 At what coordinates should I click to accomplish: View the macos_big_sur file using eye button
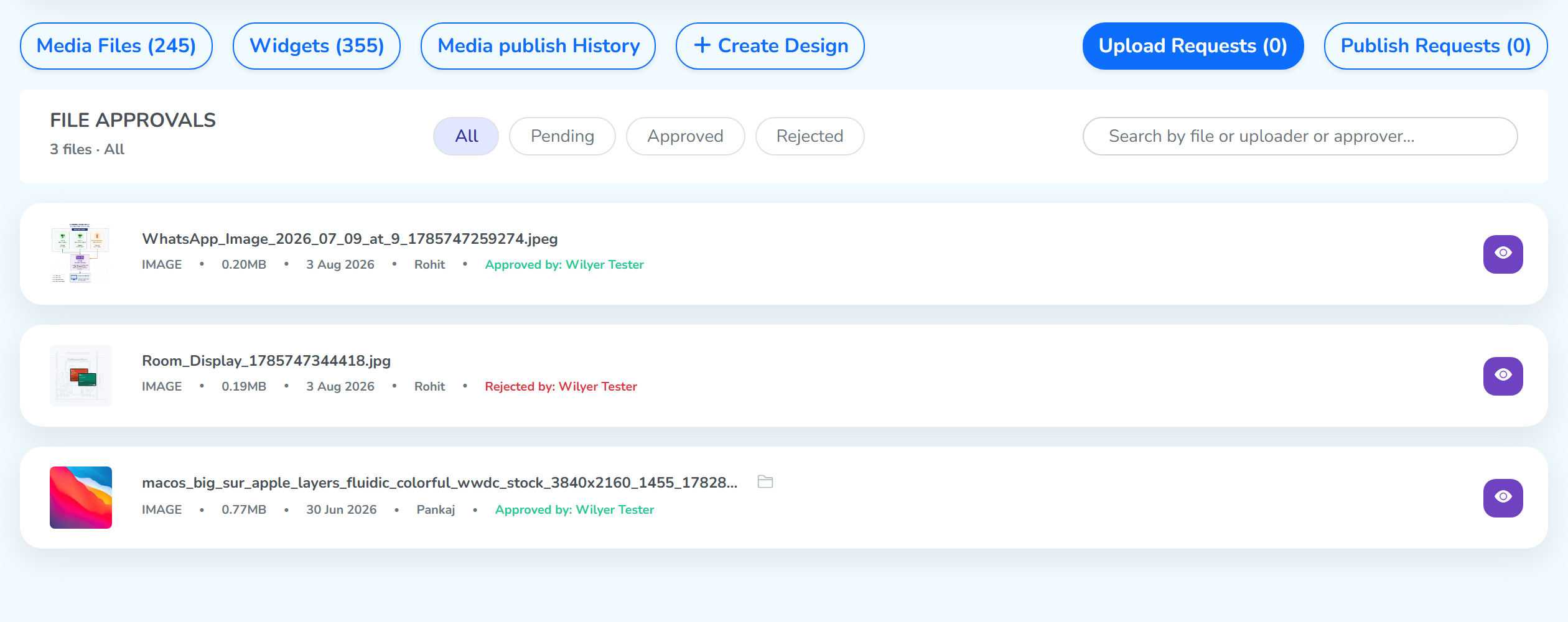pos(1503,498)
